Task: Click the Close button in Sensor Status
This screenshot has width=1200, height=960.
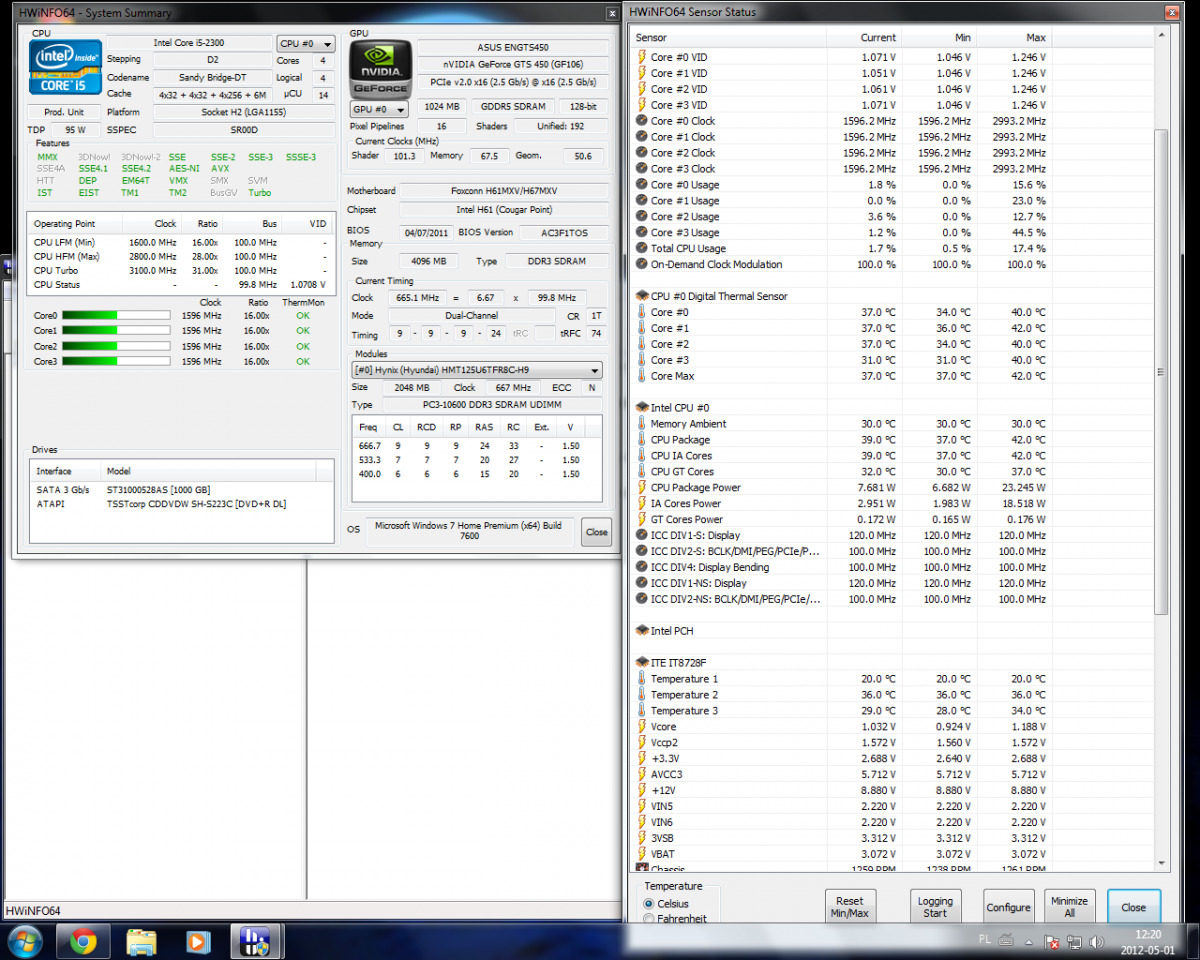Action: (1134, 907)
